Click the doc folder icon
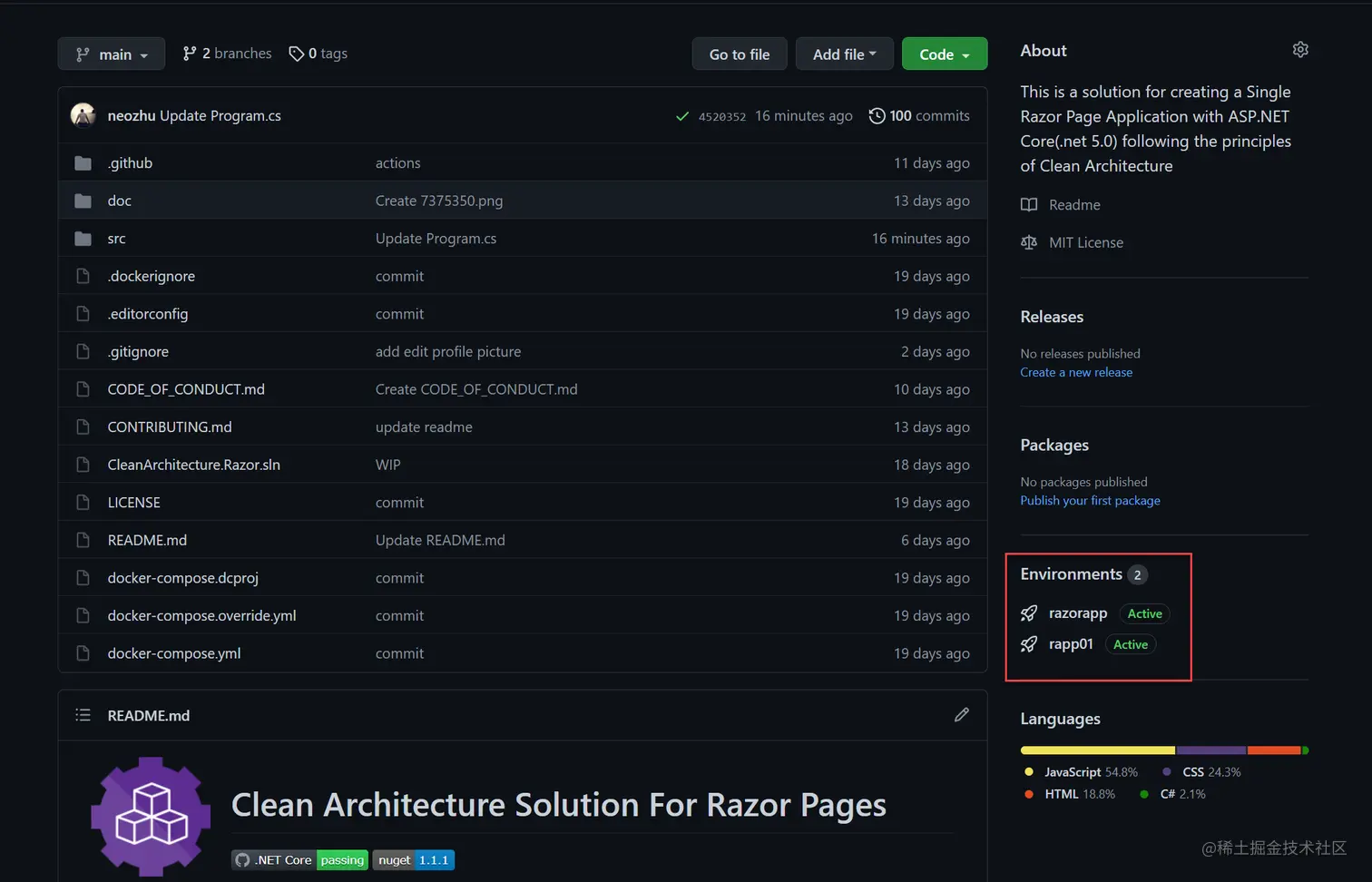 [x=83, y=201]
